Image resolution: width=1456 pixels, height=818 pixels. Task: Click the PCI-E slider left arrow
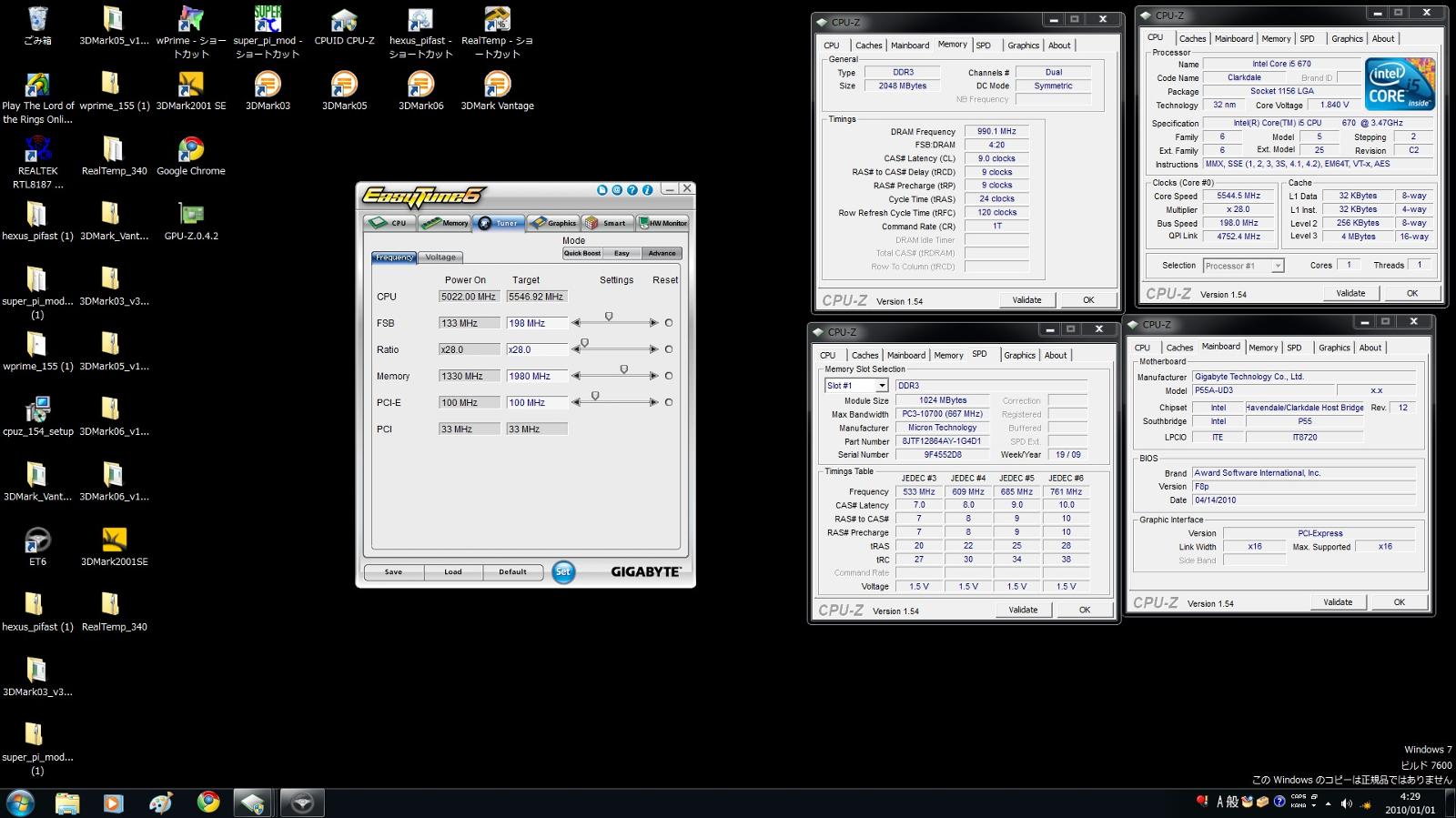point(575,402)
